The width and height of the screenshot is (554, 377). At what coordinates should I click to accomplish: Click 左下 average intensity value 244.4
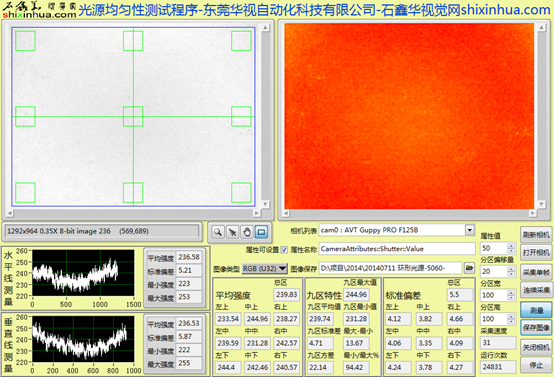pyautogui.click(x=228, y=367)
